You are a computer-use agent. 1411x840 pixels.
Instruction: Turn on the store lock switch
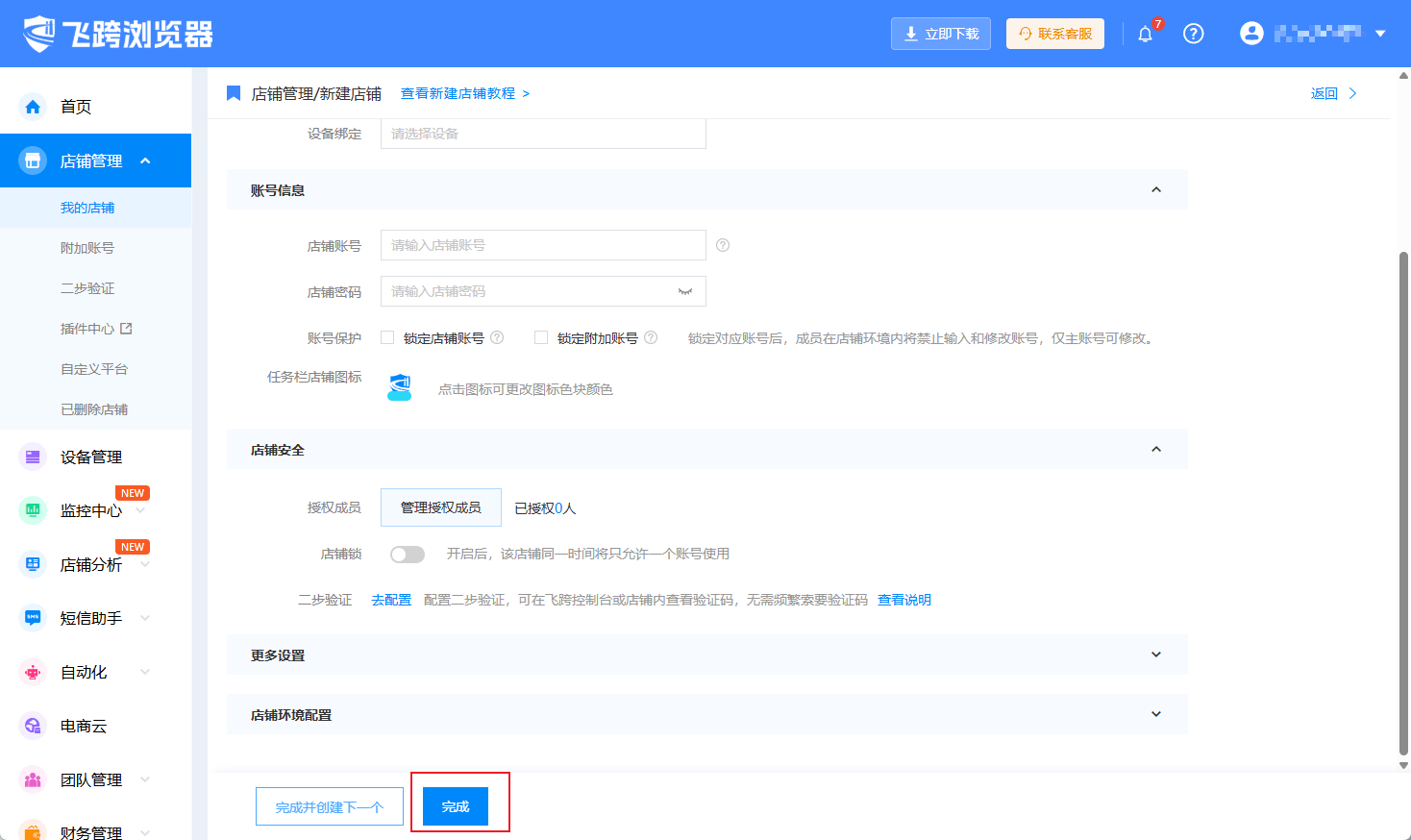(408, 555)
